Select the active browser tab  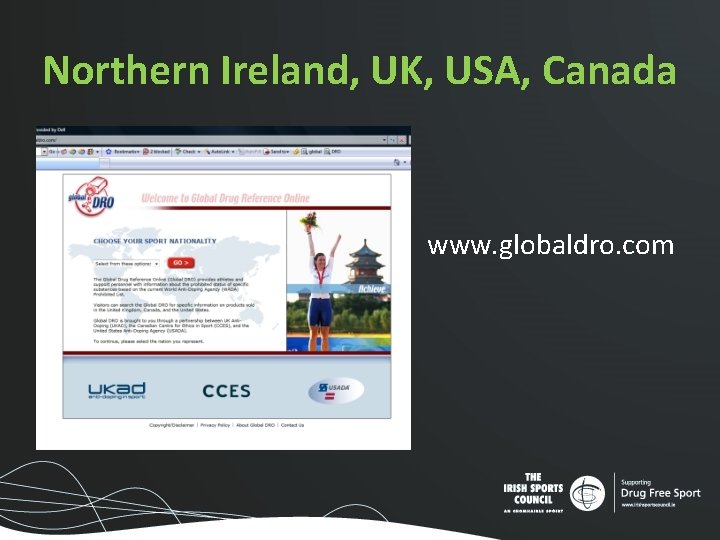(x=68, y=163)
